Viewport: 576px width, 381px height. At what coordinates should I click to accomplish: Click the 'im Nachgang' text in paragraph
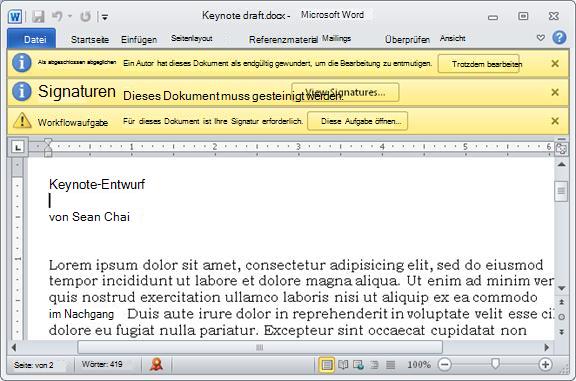tap(81, 314)
